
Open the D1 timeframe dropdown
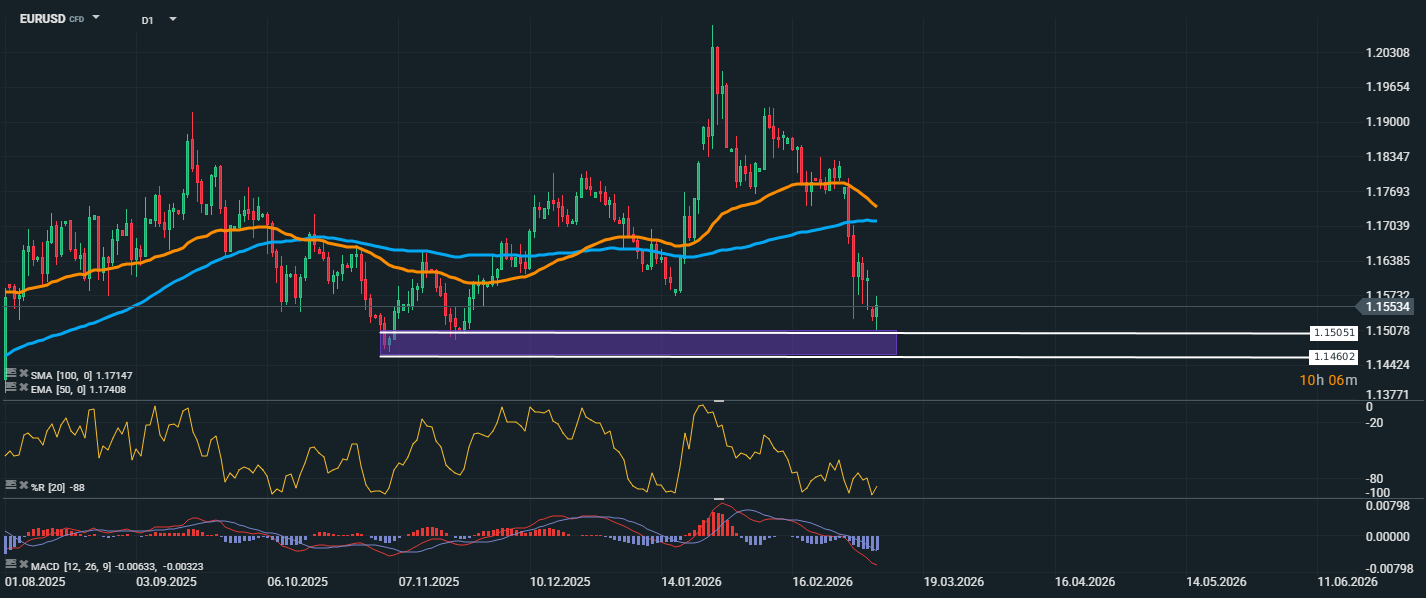[172, 19]
